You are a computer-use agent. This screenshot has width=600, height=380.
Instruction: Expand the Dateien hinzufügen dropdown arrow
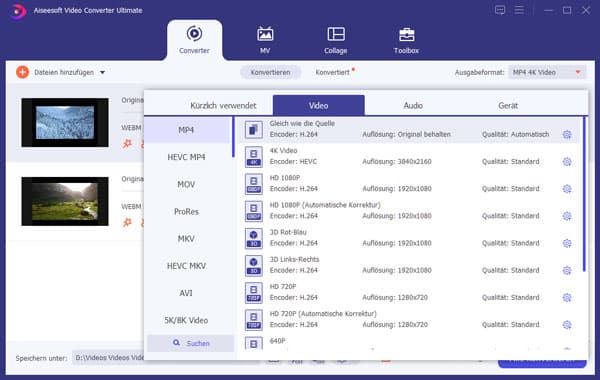point(103,72)
